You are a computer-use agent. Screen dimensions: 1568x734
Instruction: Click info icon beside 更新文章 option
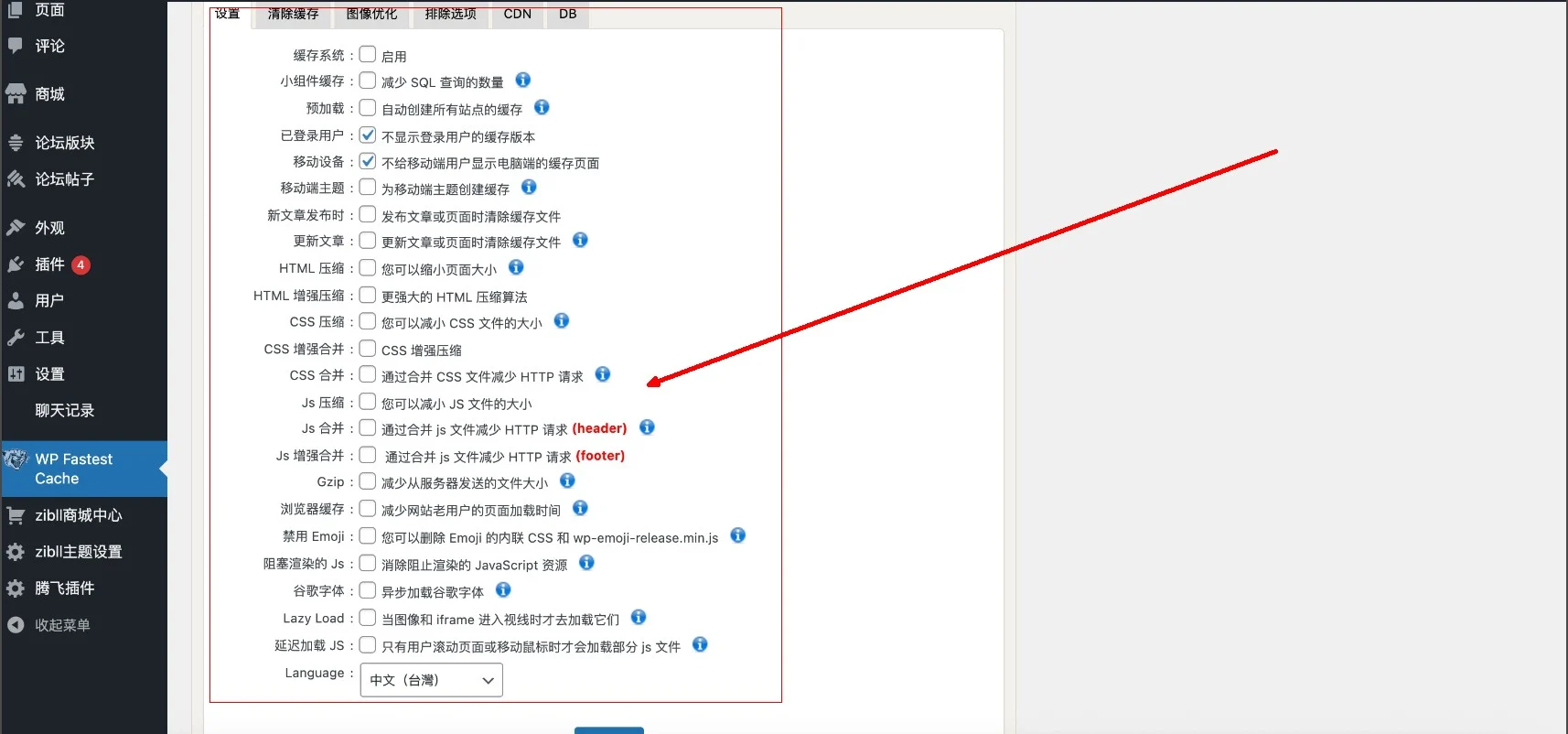point(580,241)
